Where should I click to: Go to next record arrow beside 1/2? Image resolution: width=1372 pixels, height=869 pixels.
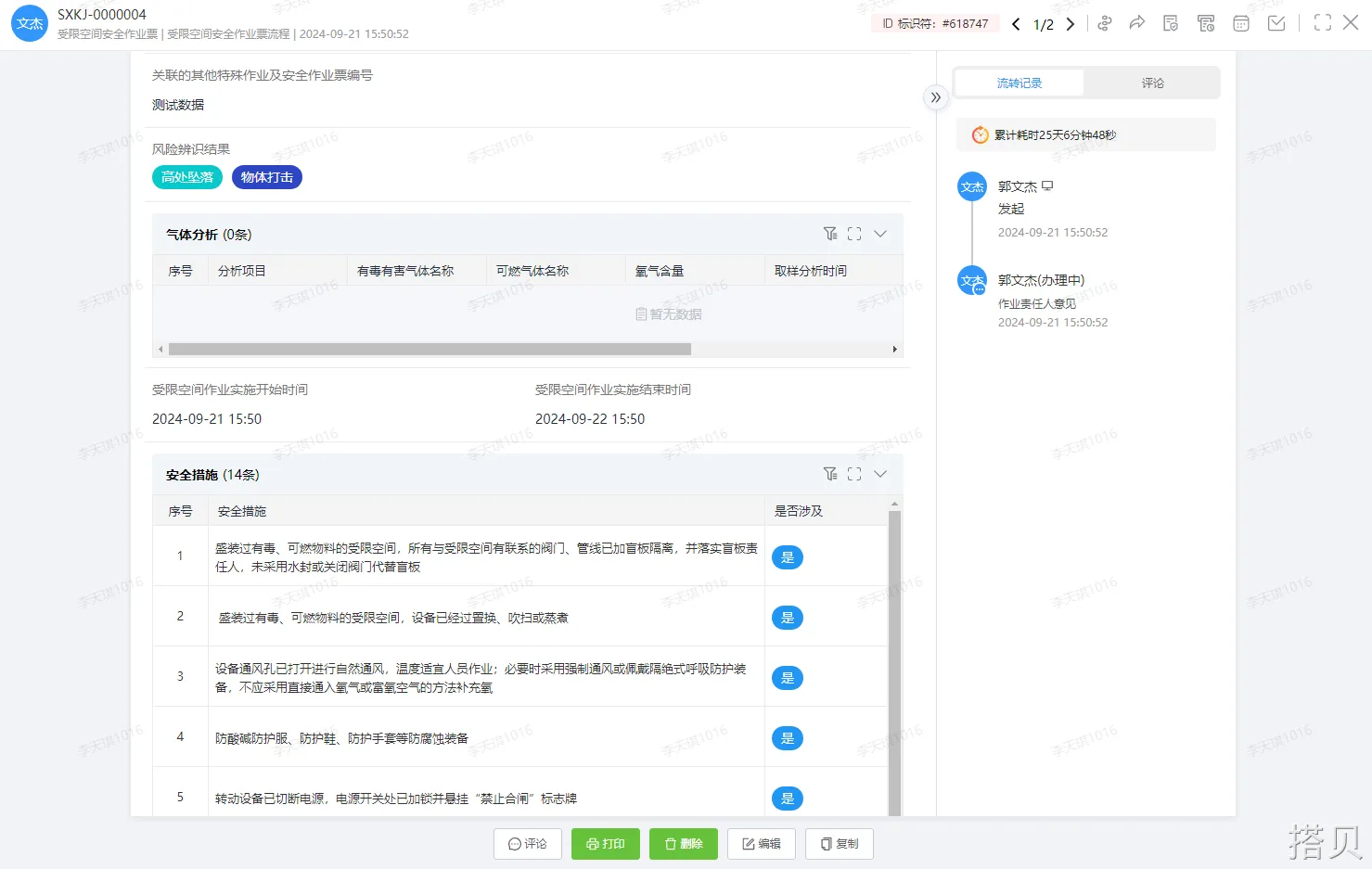[x=1071, y=24]
